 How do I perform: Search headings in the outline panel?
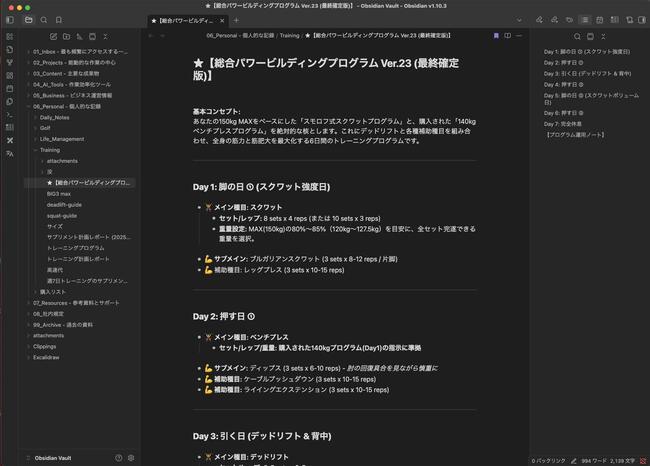pyautogui.click(x=577, y=36)
